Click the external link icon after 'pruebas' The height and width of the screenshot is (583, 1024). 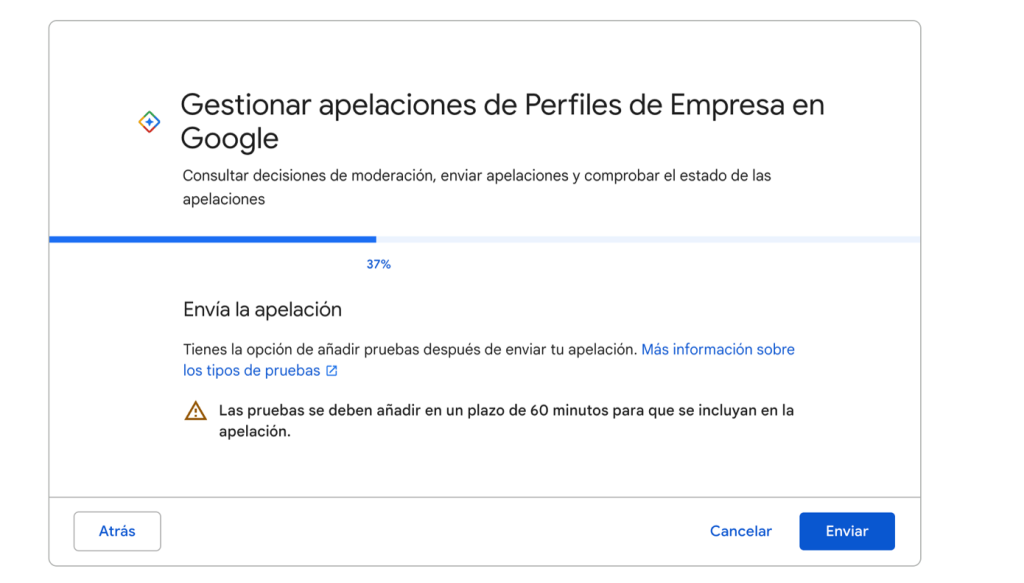(x=332, y=371)
